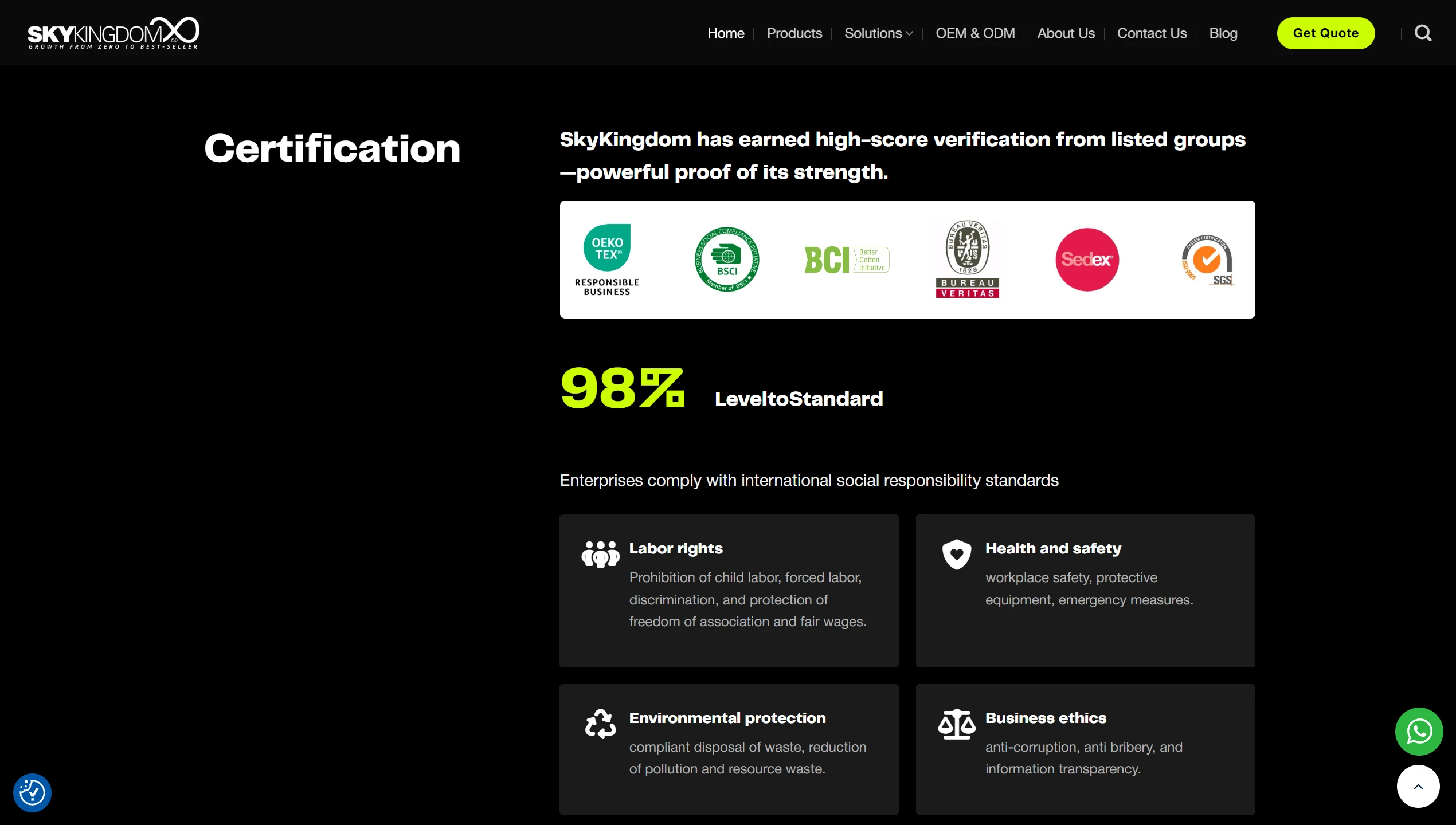Screen dimensions: 1456x825
Task: Click the SkyKingdom logo
Action: point(113,33)
